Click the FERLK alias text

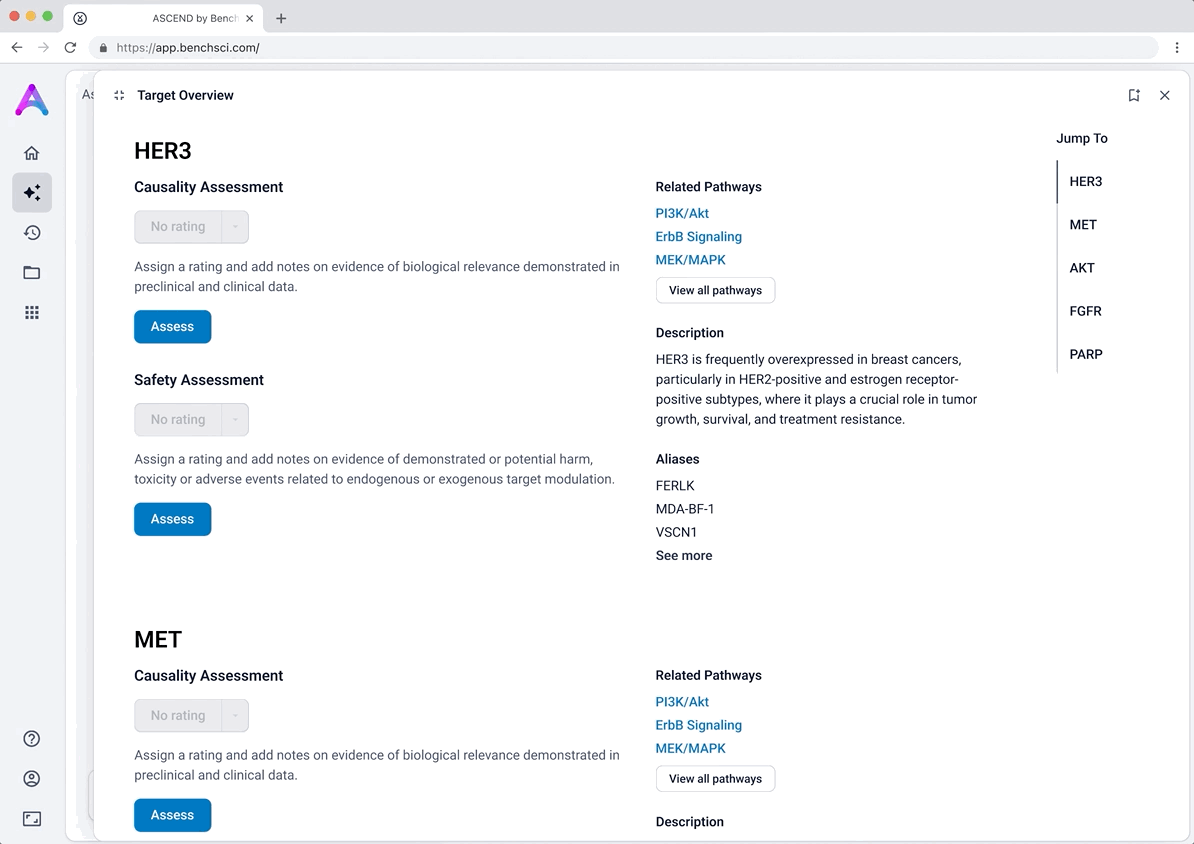pyautogui.click(x=675, y=486)
